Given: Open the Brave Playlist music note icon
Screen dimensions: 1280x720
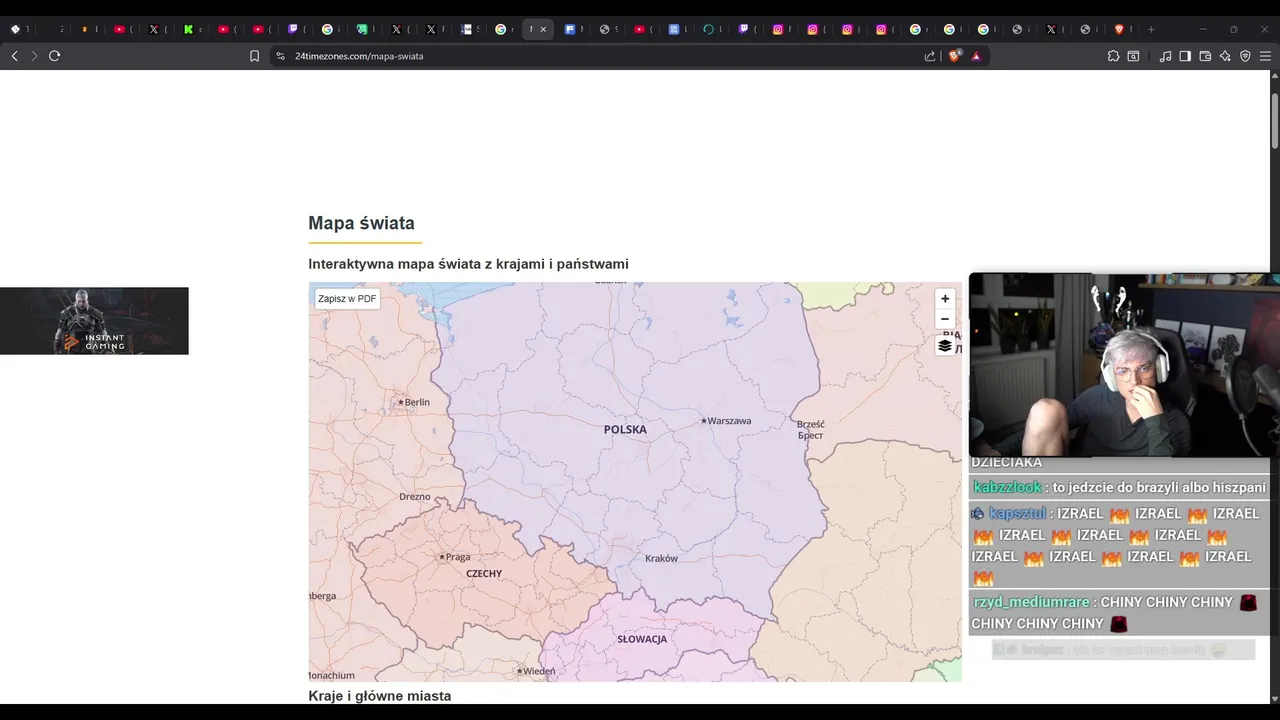Looking at the screenshot, I should coord(1165,56).
